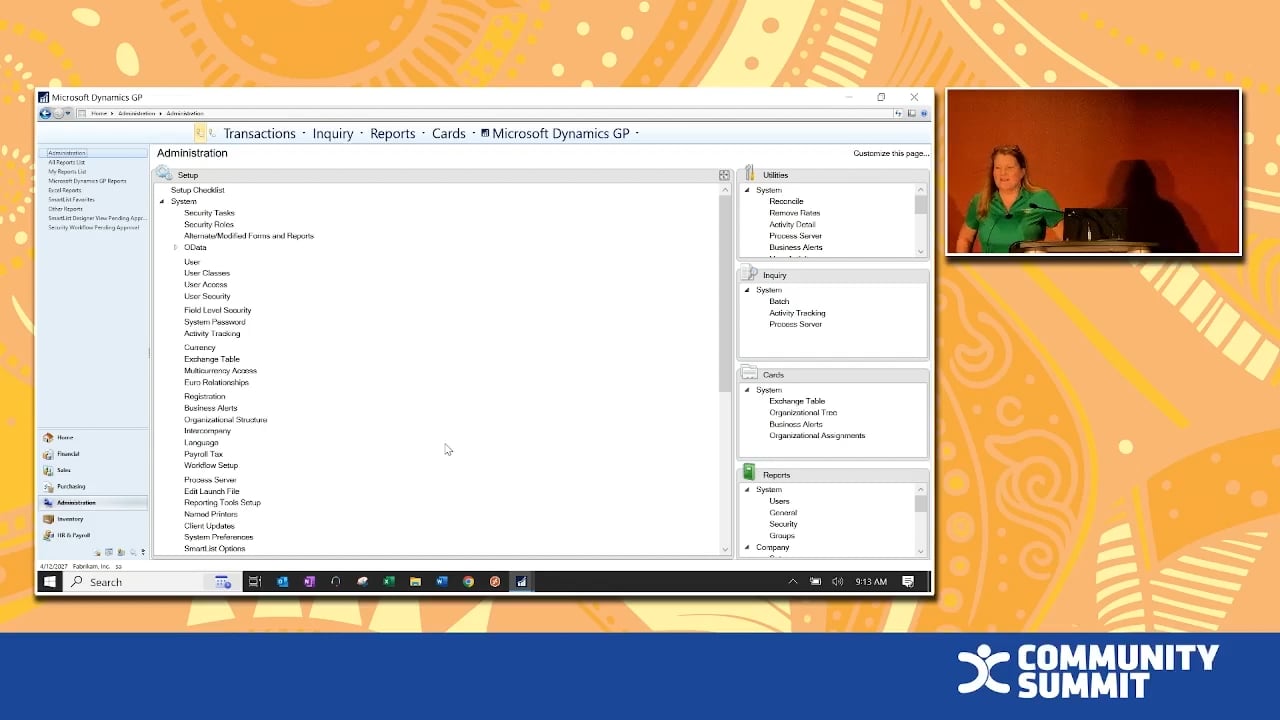Click the expand-all icon in Setup header
This screenshot has height=720, width=1280.
point(724,175)
